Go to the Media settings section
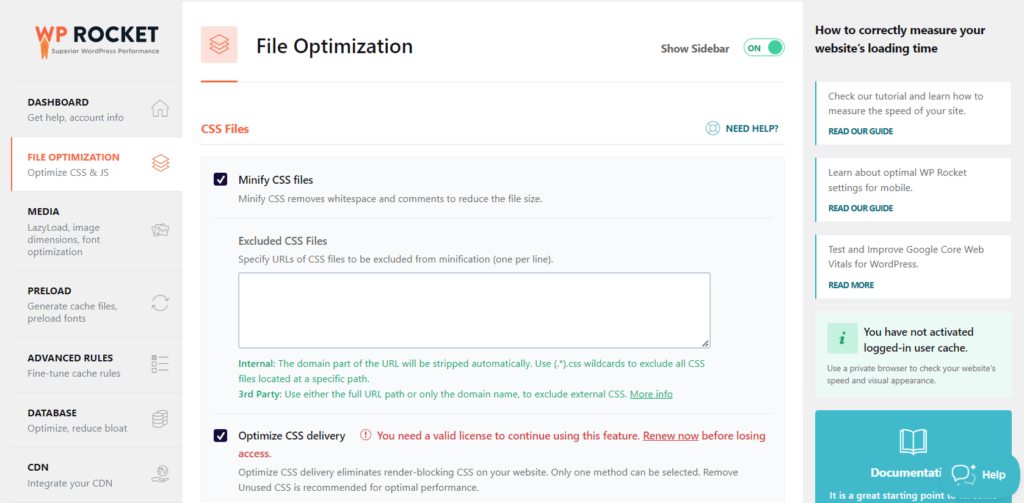The height and width of the screenshot is (503, 1024). pos(97,231)
